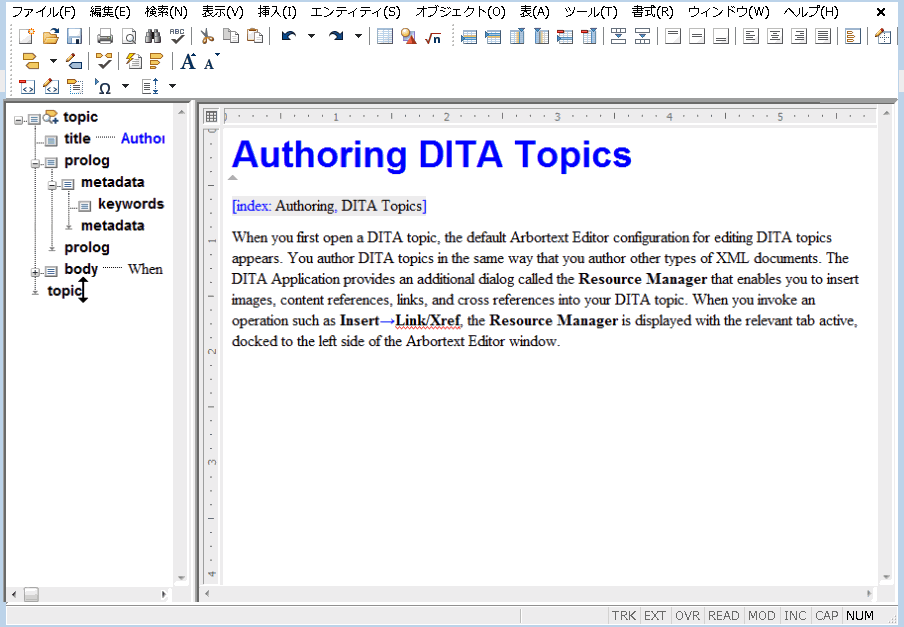Open the insert markup dropdown arrow
The height and width of the screenshot is (627, 904).
[53, 61]
